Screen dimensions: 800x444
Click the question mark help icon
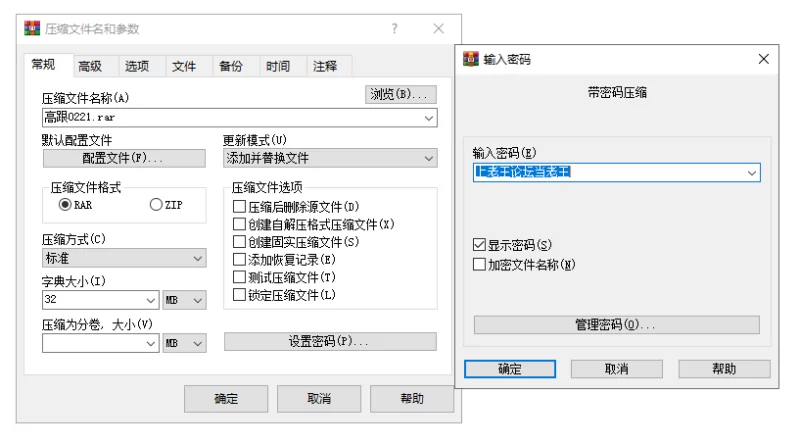394,29
